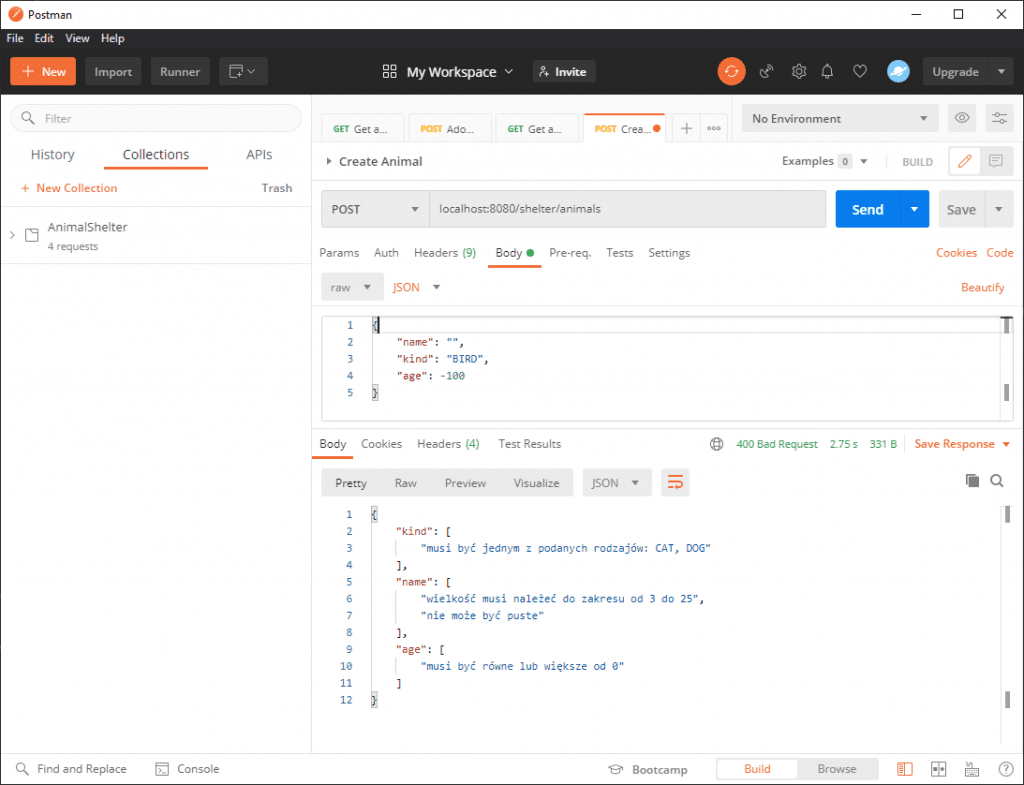Open the View menu

(x=77, y=39)
